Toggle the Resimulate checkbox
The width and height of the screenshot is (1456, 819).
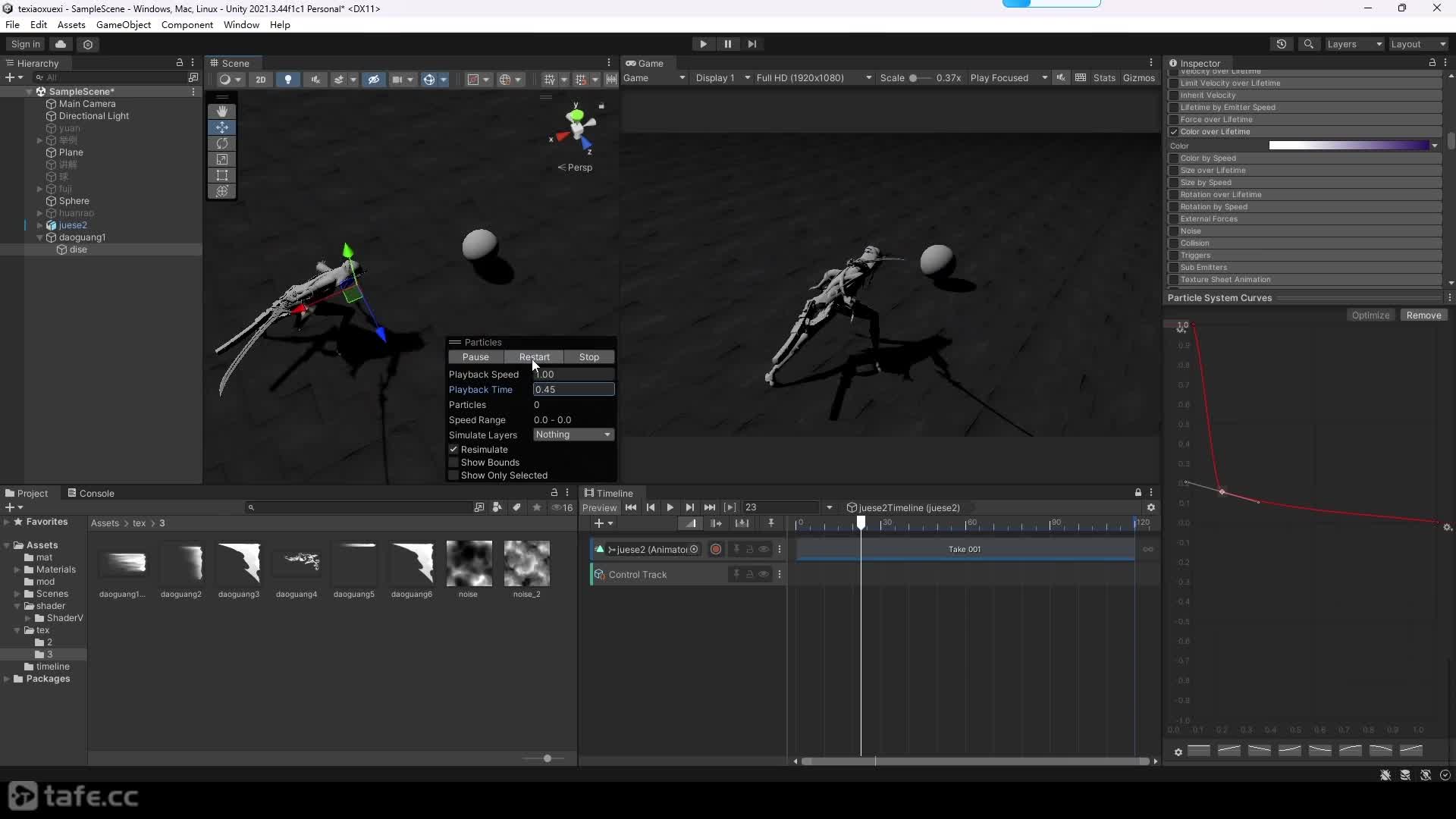(453, 449)
